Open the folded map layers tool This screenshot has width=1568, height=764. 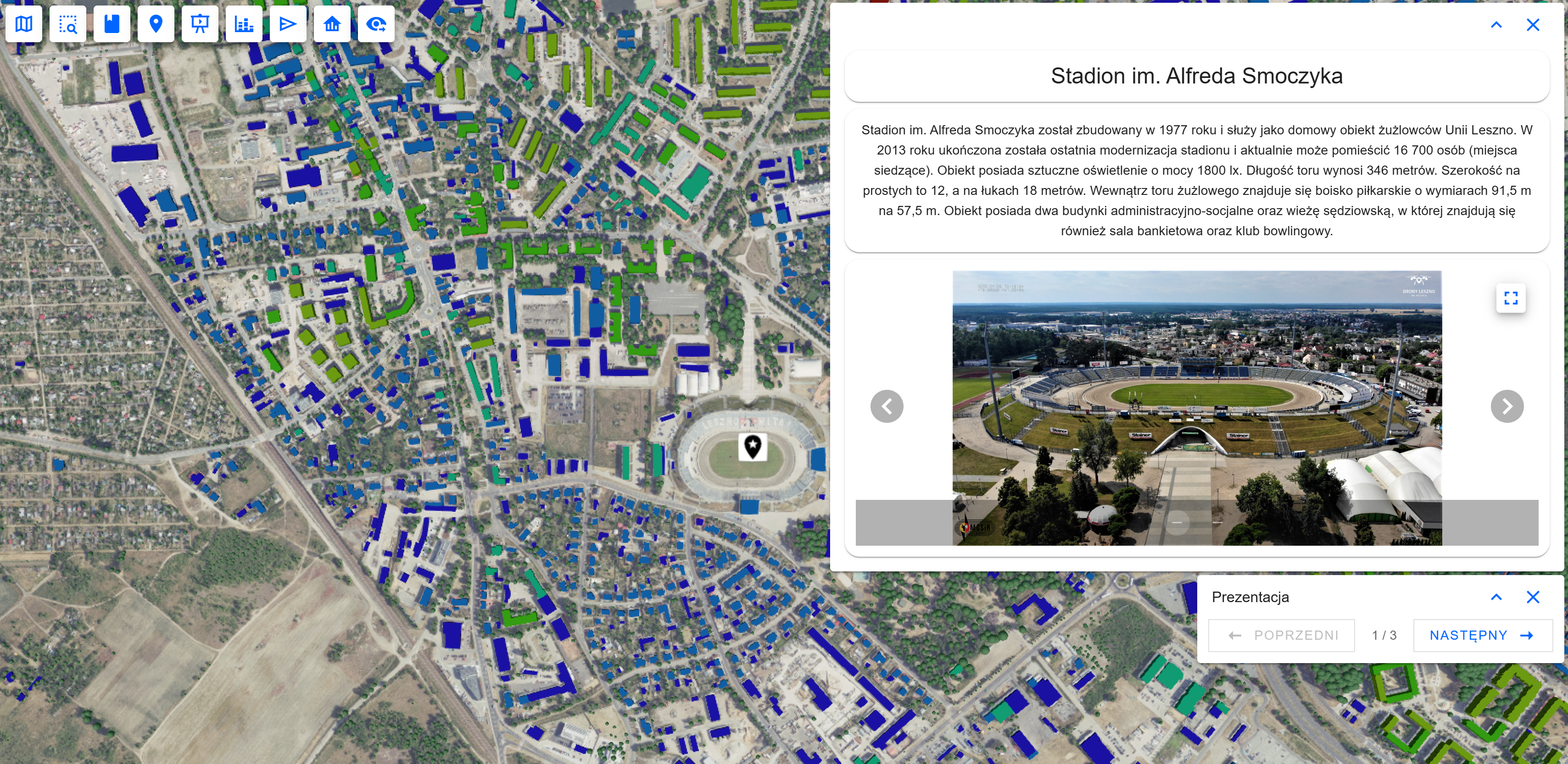[x=24, y=24]
